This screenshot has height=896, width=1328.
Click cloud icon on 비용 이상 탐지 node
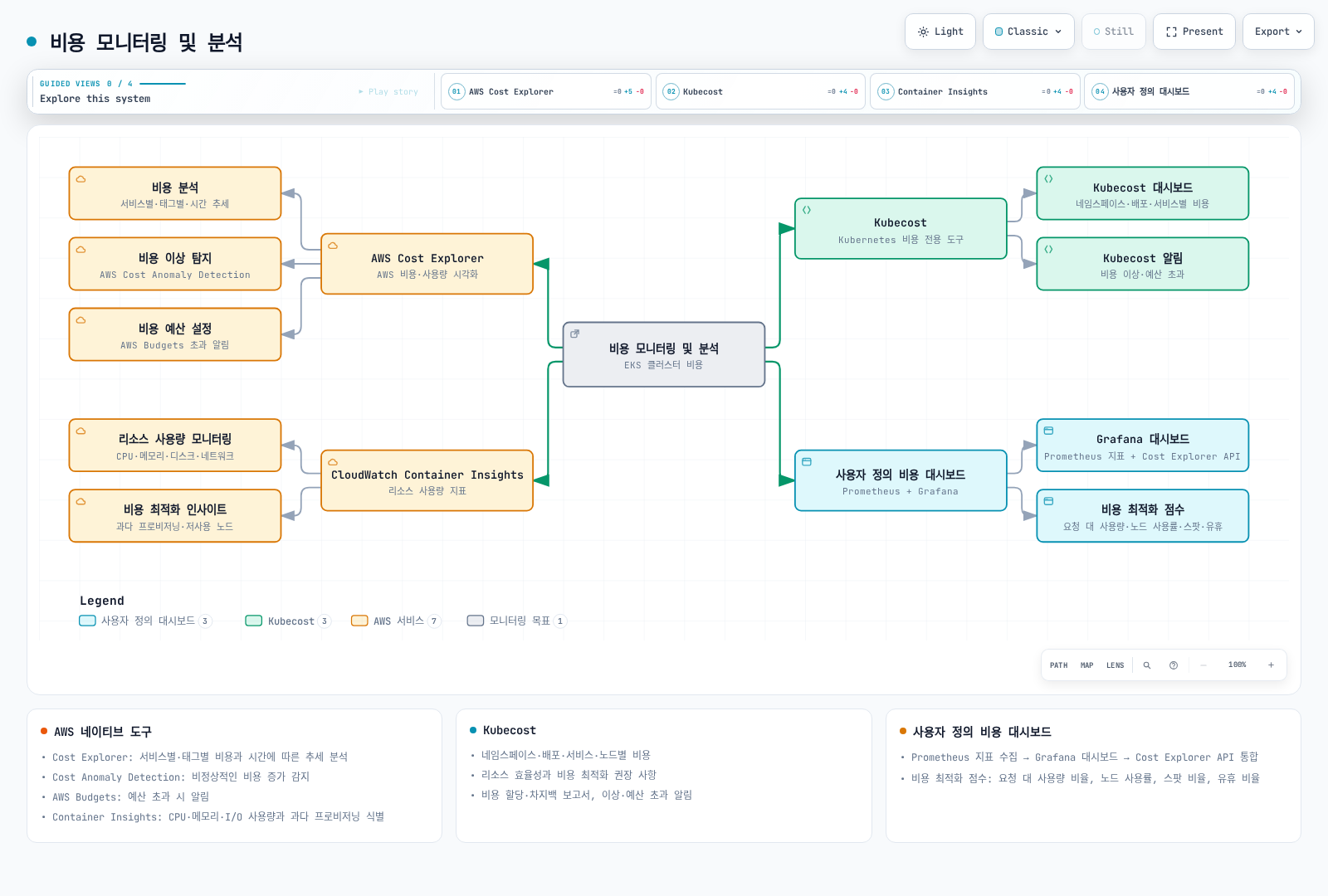coord(81,250)
